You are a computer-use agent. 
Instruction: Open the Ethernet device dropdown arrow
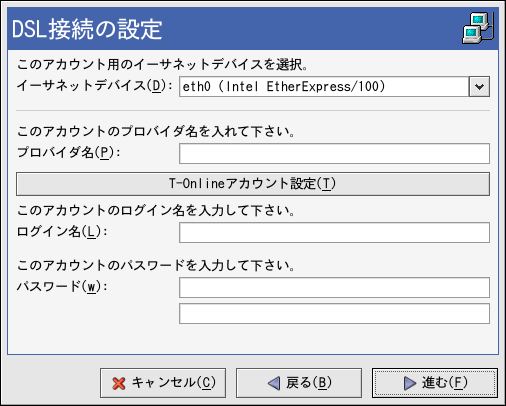point(479,87)
